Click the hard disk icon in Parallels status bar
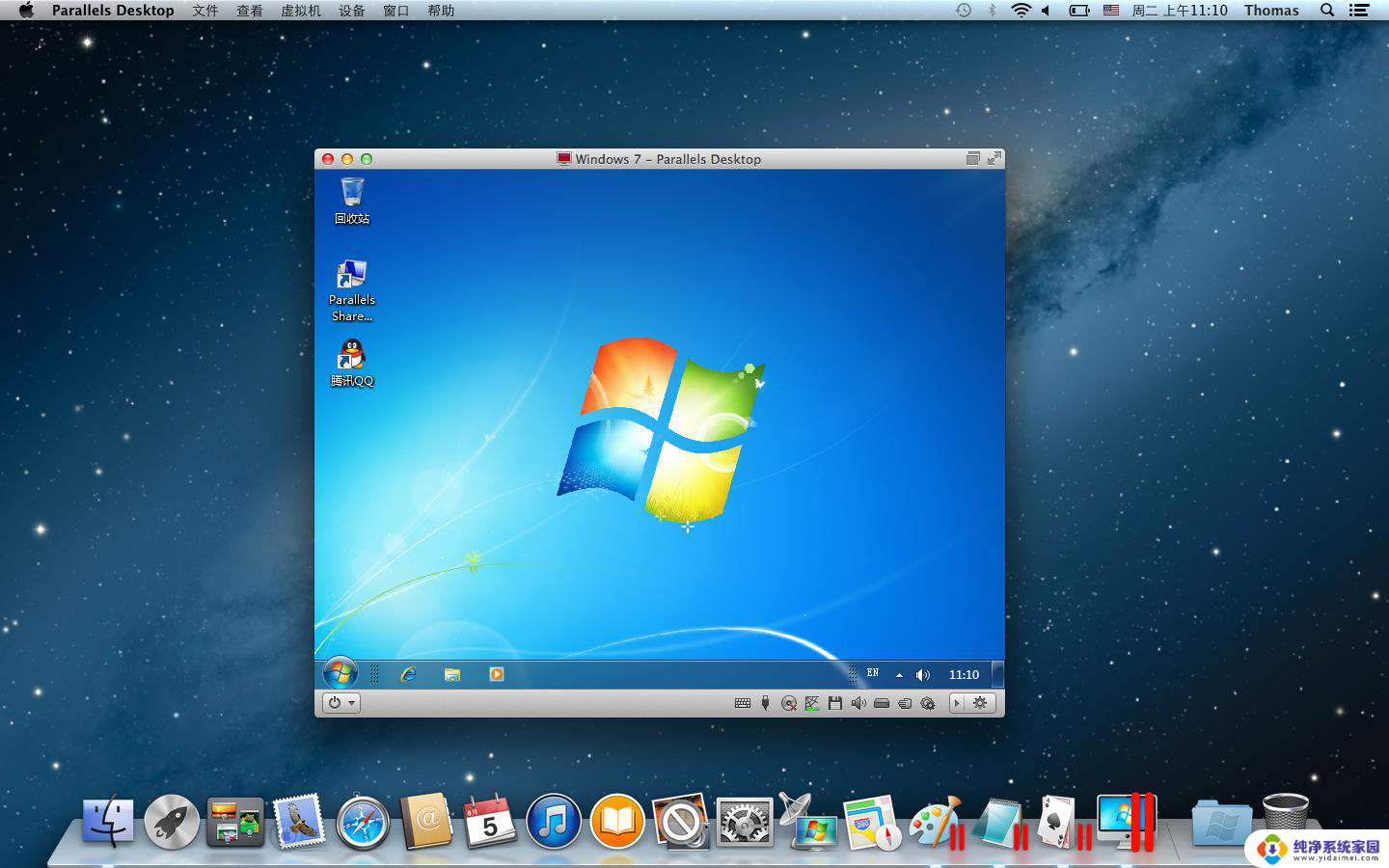Viewport: 1389px width, 868px height. coord(882,703)
